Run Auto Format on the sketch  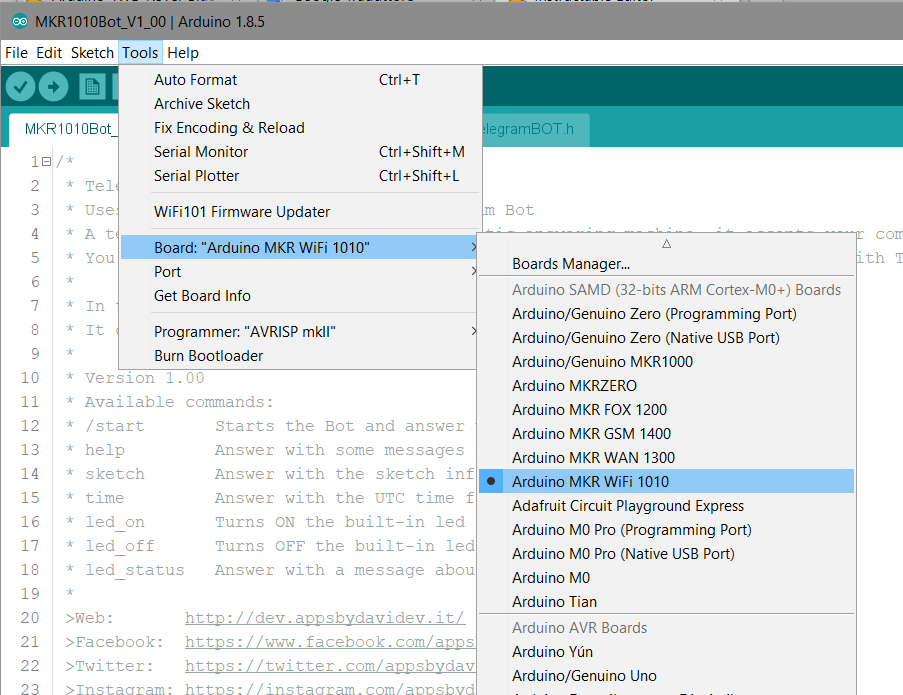pos(195,79)
